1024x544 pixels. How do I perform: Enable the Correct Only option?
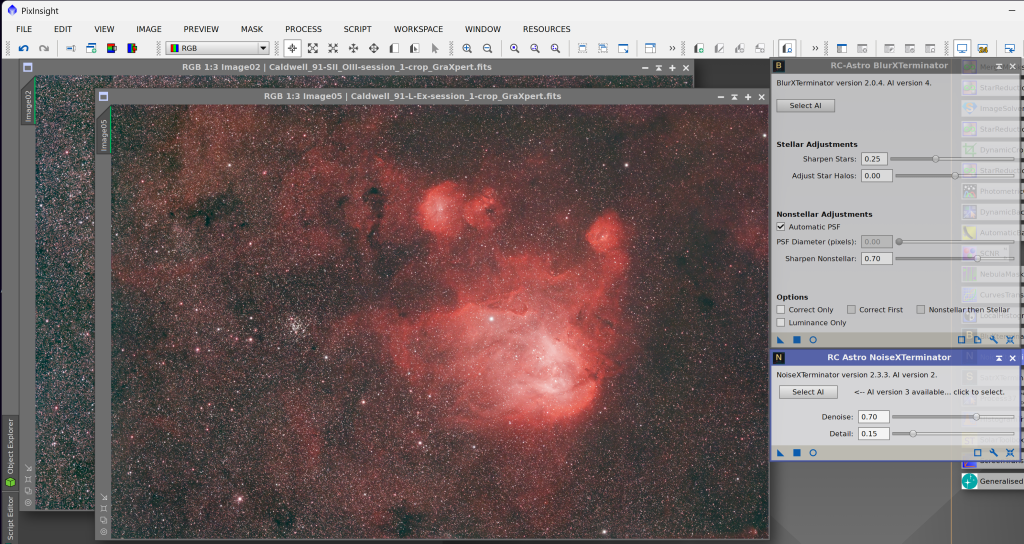pyautogui.click(x=781, y=310)
